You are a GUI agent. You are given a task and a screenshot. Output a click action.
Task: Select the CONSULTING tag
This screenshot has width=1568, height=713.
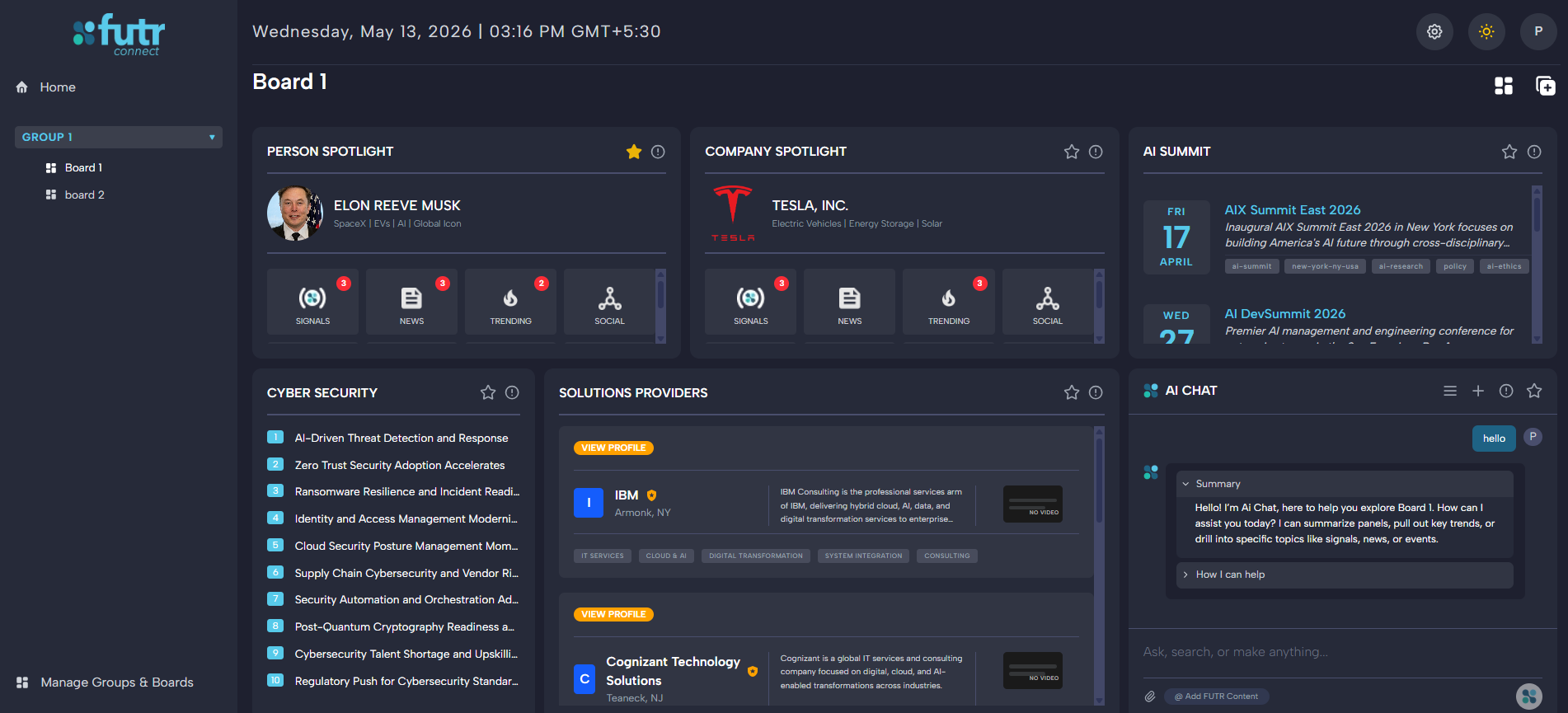[x=946, y=556]
